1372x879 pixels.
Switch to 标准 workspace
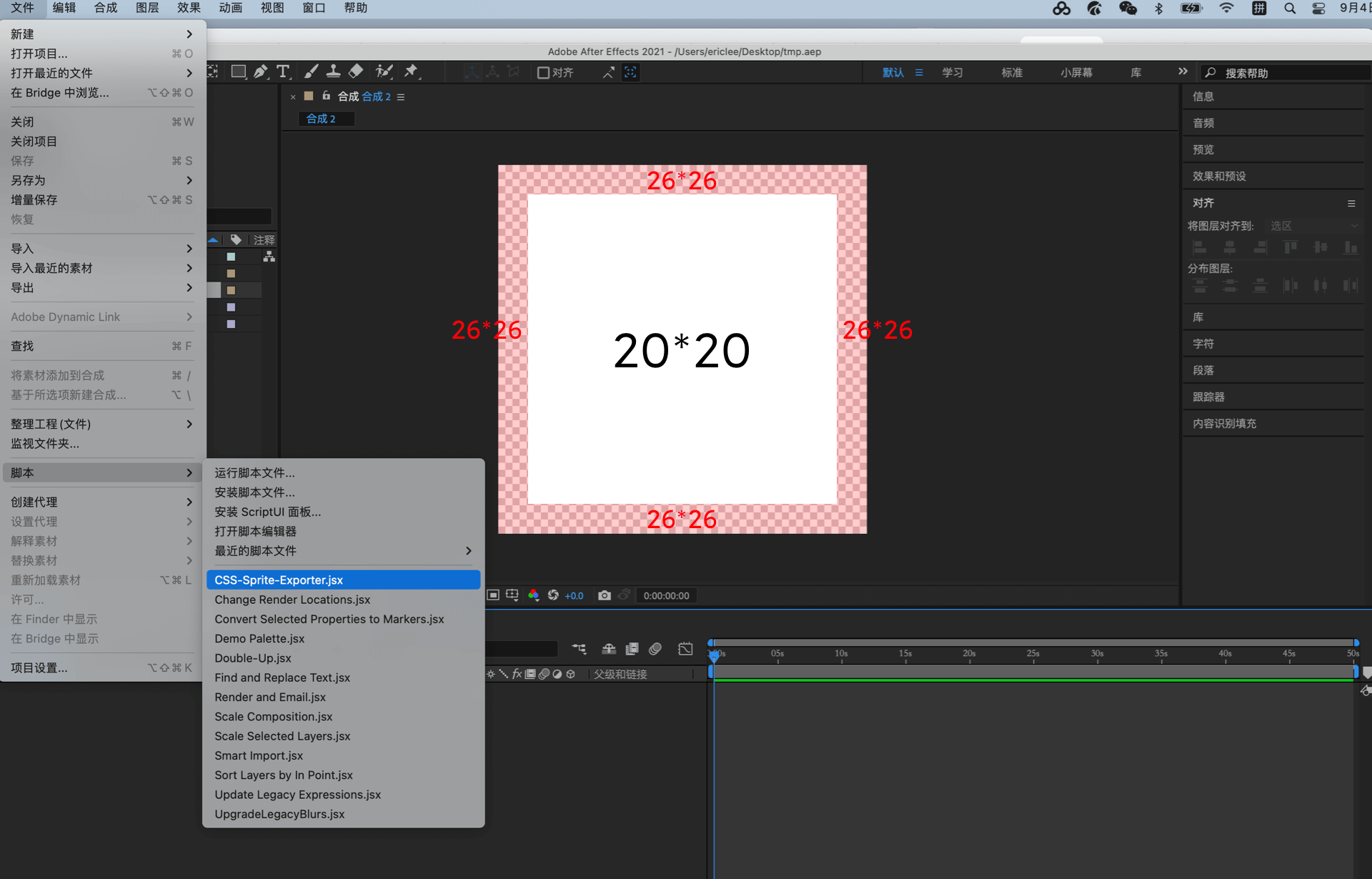[1011, 72]
